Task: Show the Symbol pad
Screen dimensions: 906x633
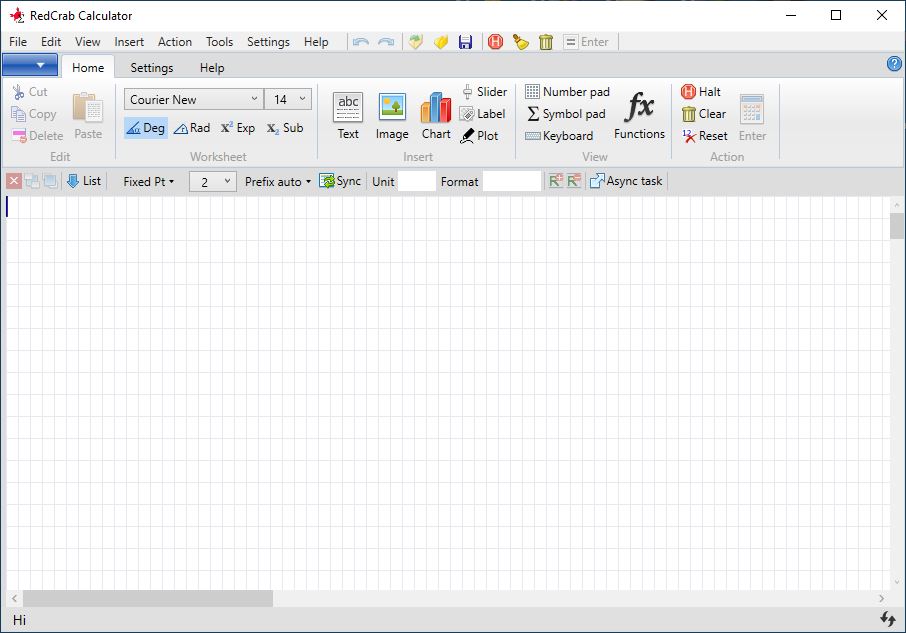Action: [x=566, y=114]
